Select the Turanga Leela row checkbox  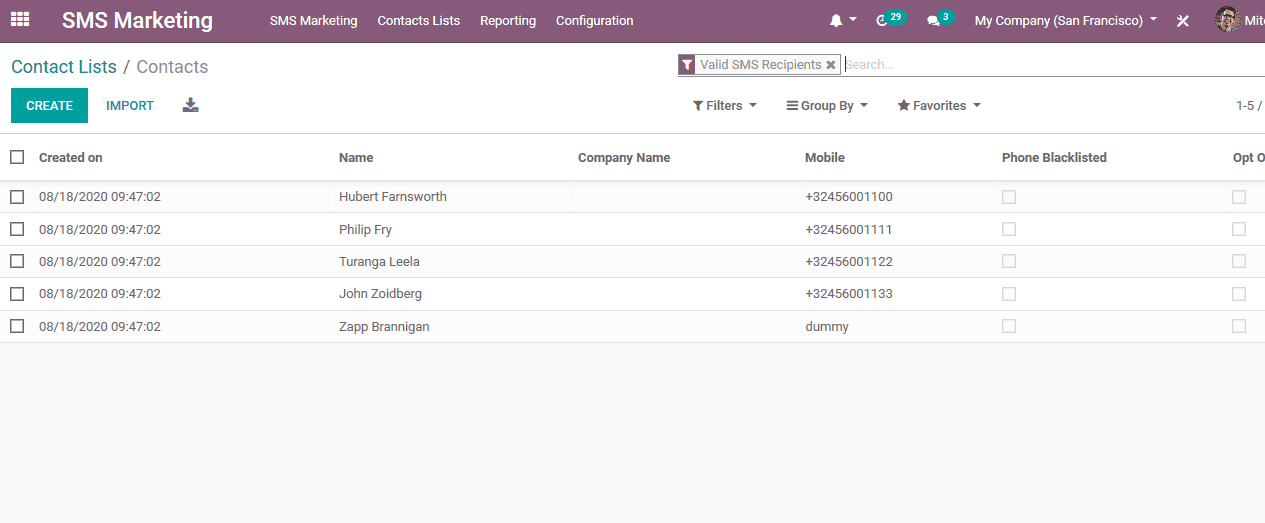17,261
